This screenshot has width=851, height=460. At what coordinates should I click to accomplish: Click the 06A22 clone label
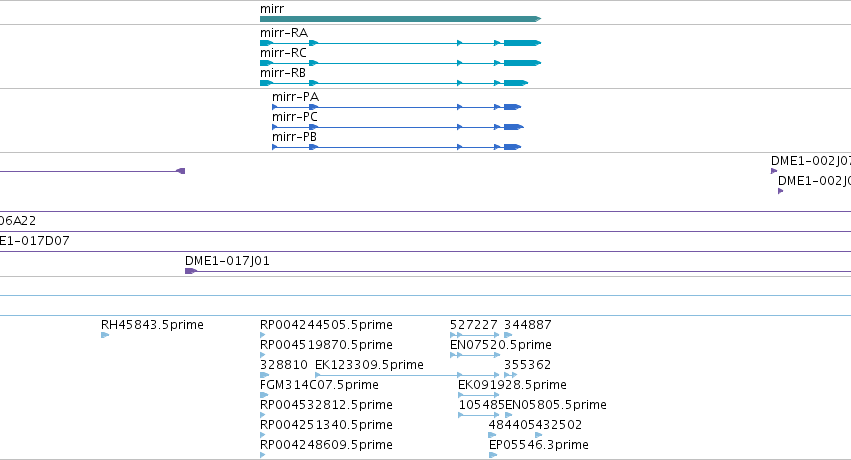click(18, 220)
